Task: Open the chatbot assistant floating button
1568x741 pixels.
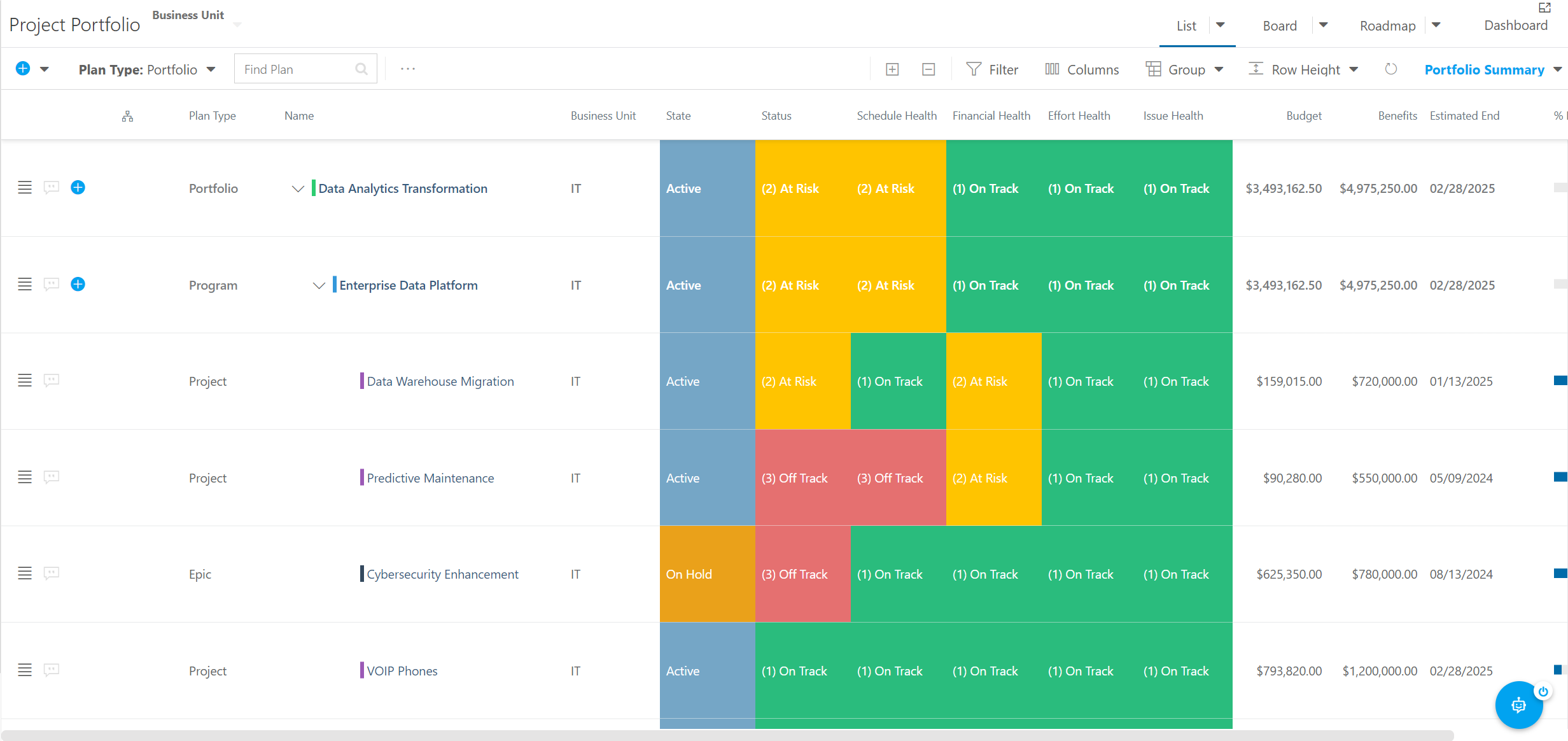Action: point(1519,705)
